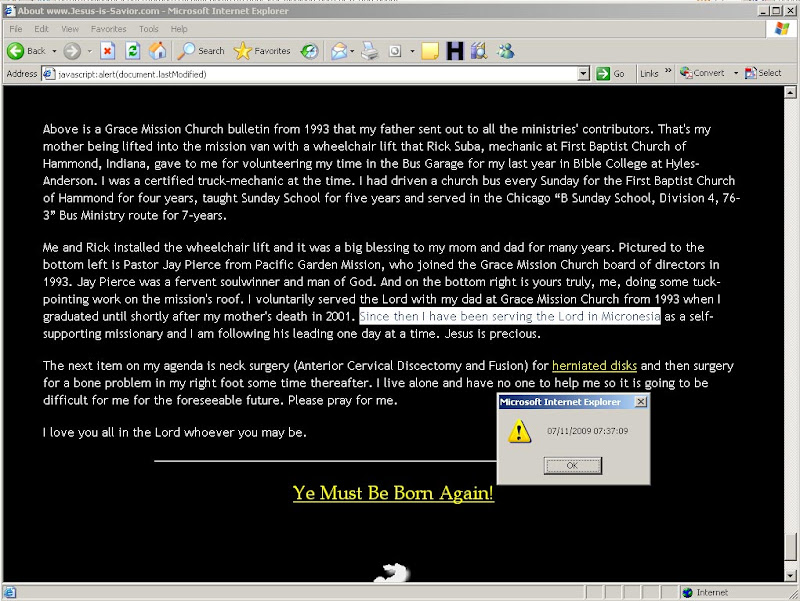The image size is (800, 601).
Task: Click the Edit page toolbar icon
Action: point(395,51)
